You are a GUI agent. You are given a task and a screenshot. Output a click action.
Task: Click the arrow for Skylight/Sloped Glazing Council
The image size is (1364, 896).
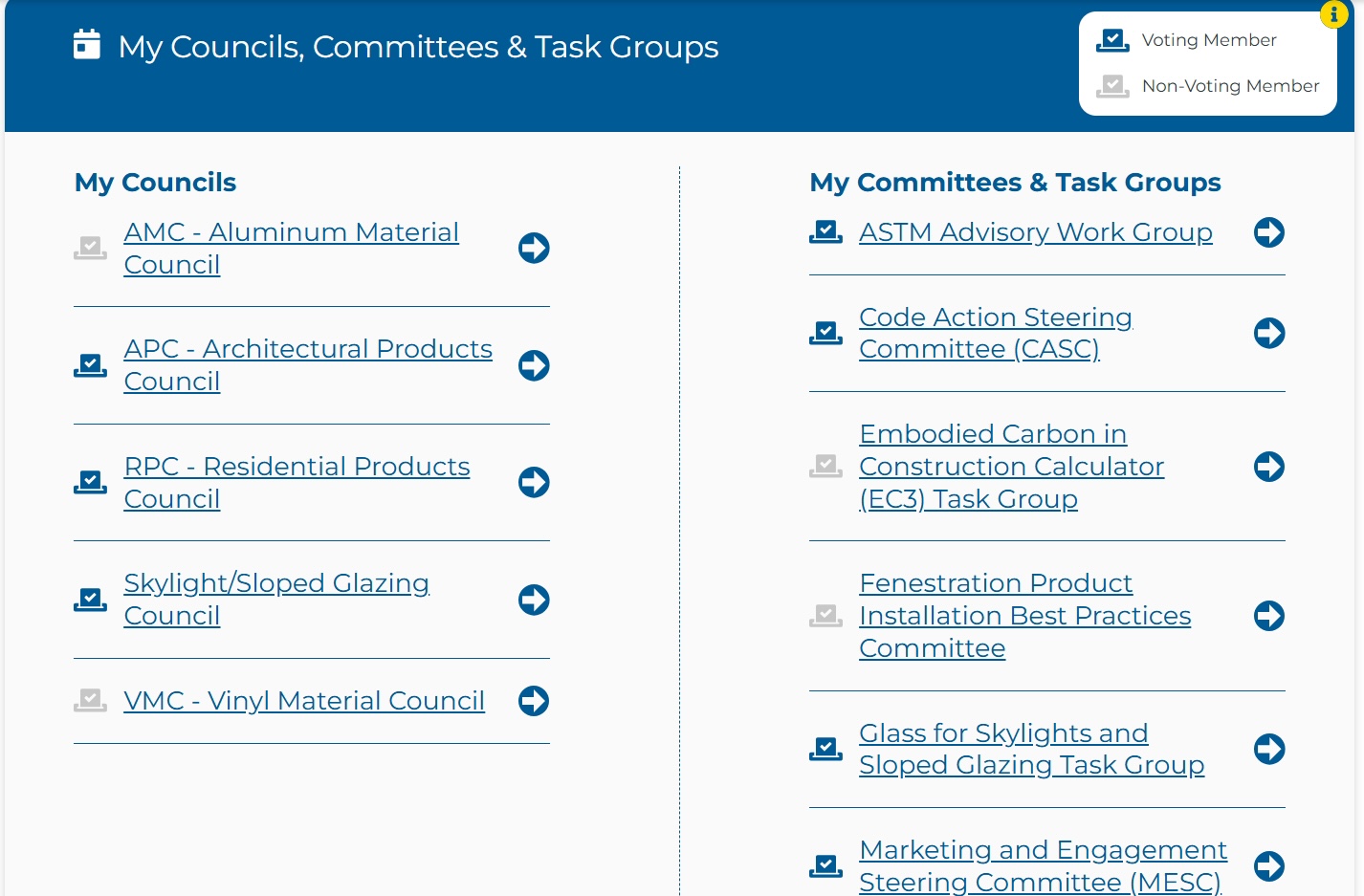point(534,600)
